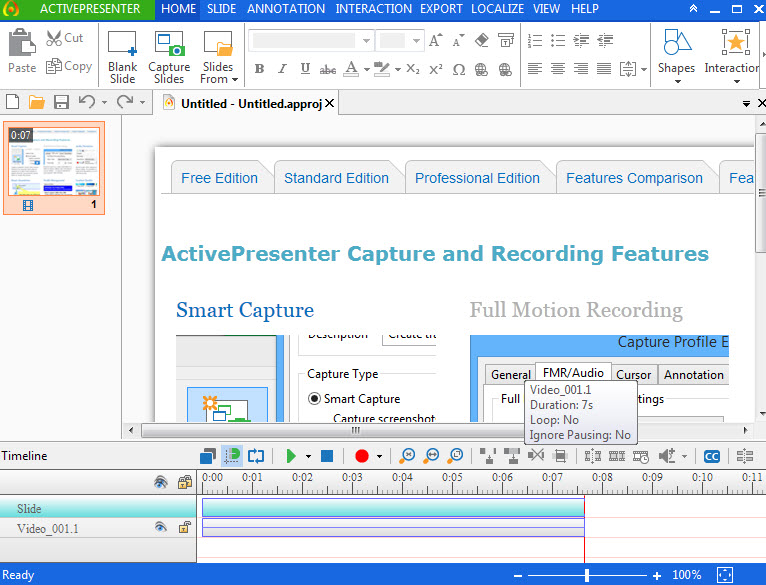Justify the paragraph text
Viewport: 766px width, 585px height.
pos(604,68)
